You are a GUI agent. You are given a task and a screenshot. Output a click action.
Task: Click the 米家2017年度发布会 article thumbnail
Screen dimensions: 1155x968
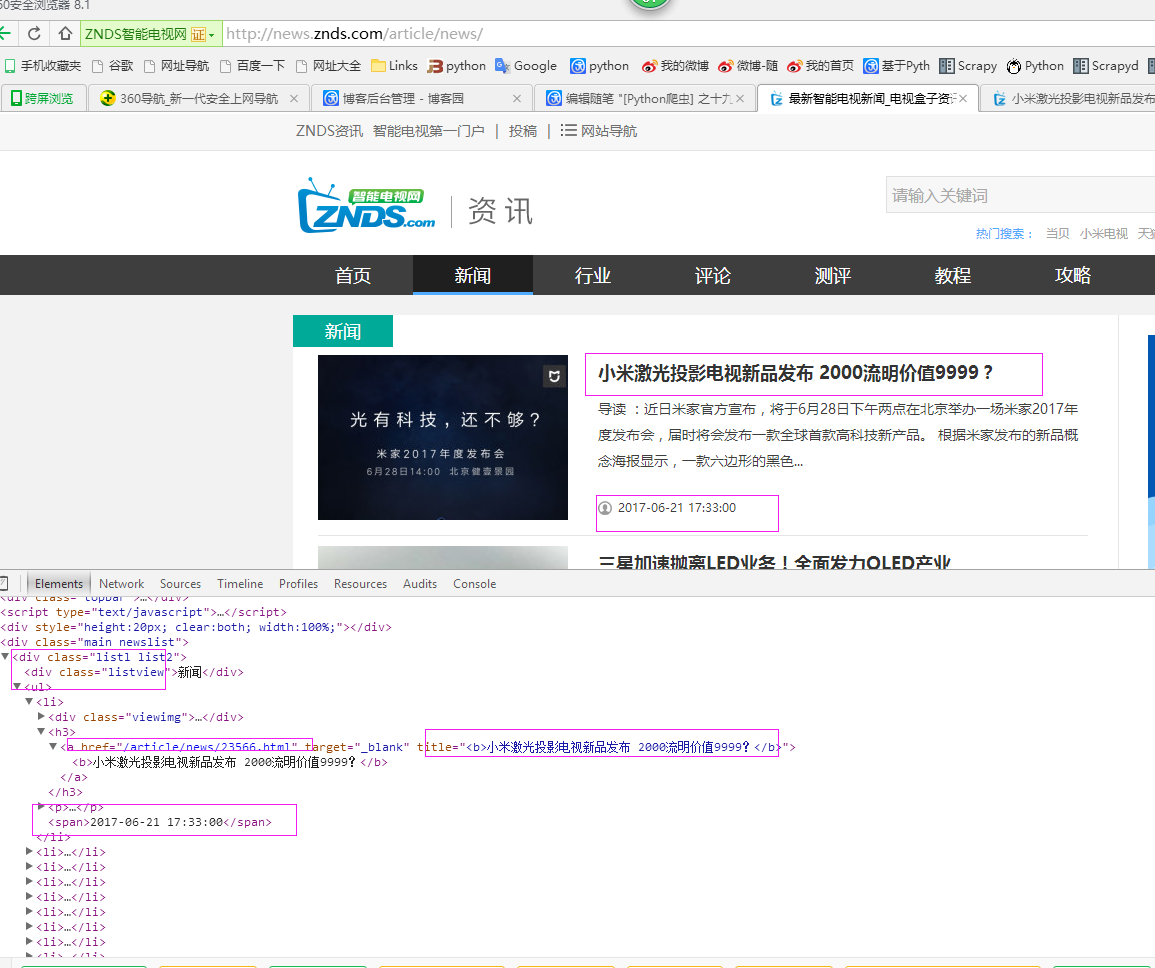(443, 438)
